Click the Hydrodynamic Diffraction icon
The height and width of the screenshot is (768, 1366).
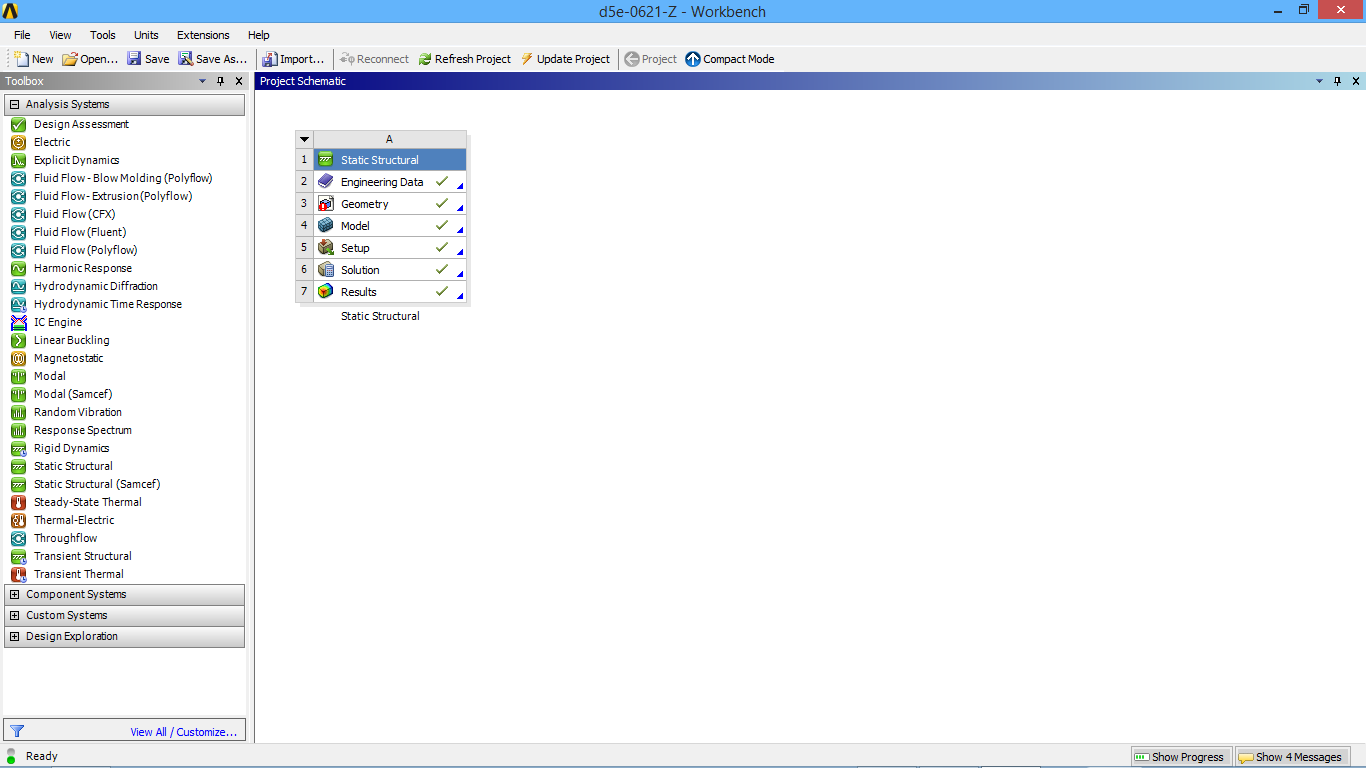[x=18, y=286]
